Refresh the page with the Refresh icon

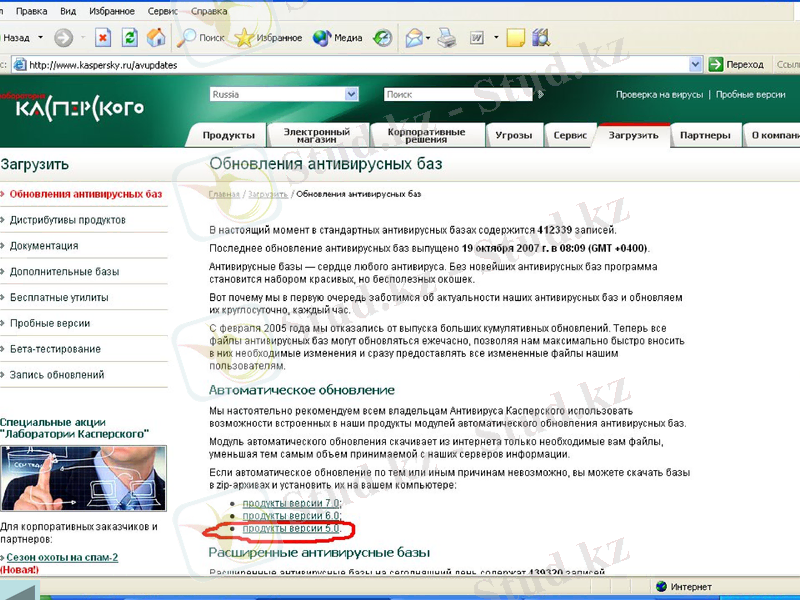(130, 38)
